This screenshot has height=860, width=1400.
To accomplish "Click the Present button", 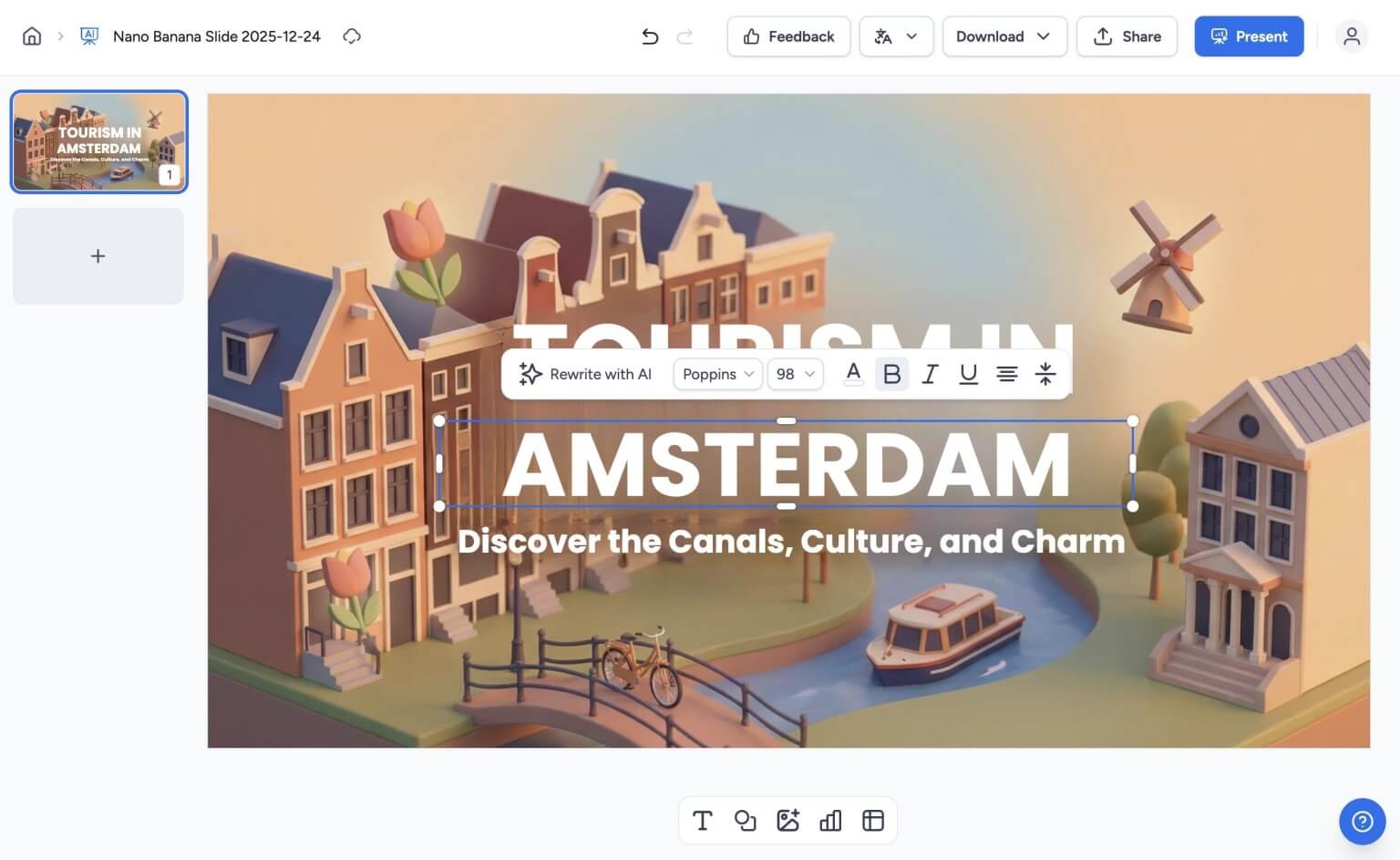I will (x=1249, y=36).
